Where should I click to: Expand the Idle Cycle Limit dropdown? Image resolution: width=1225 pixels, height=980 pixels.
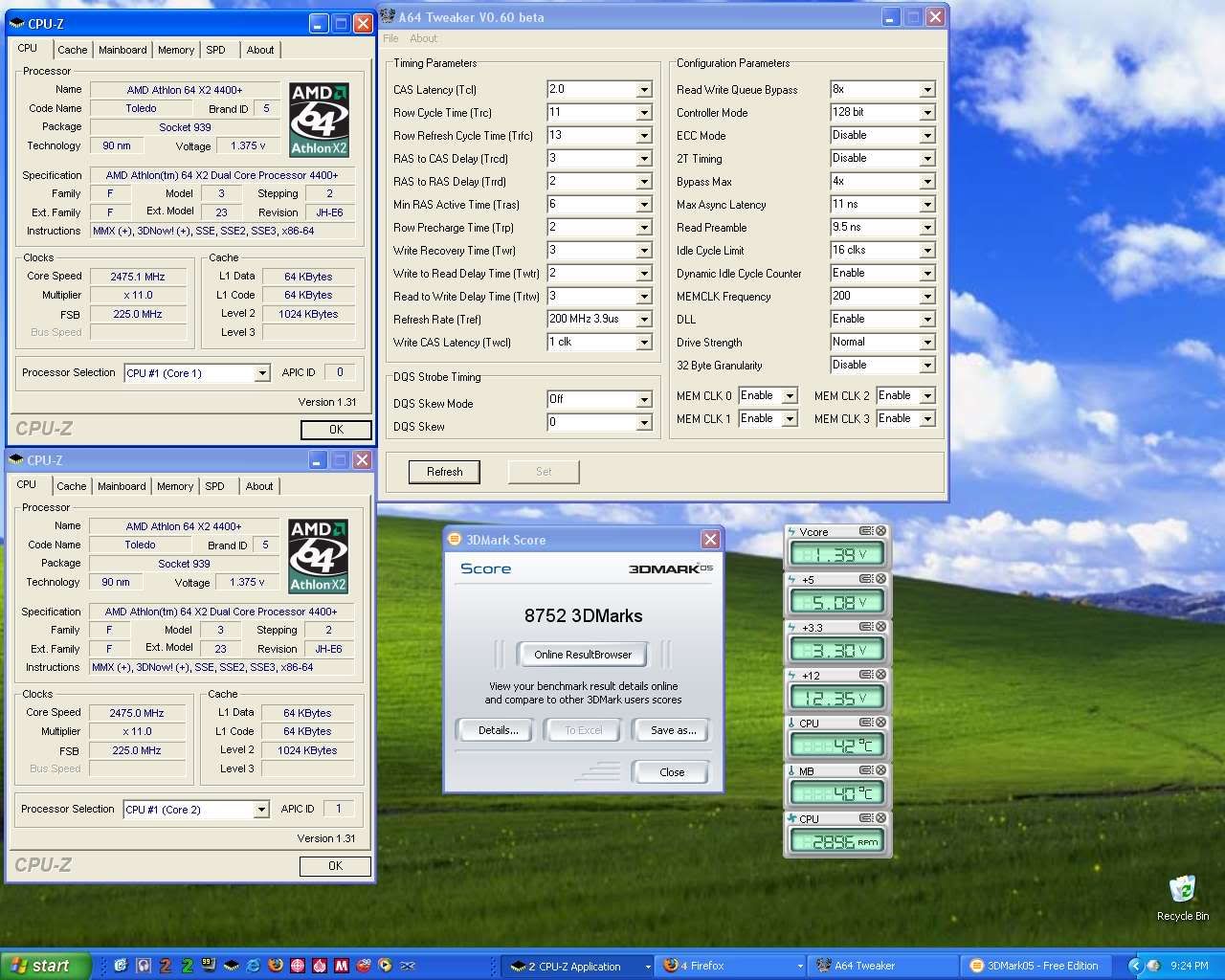tap(927, 251)
